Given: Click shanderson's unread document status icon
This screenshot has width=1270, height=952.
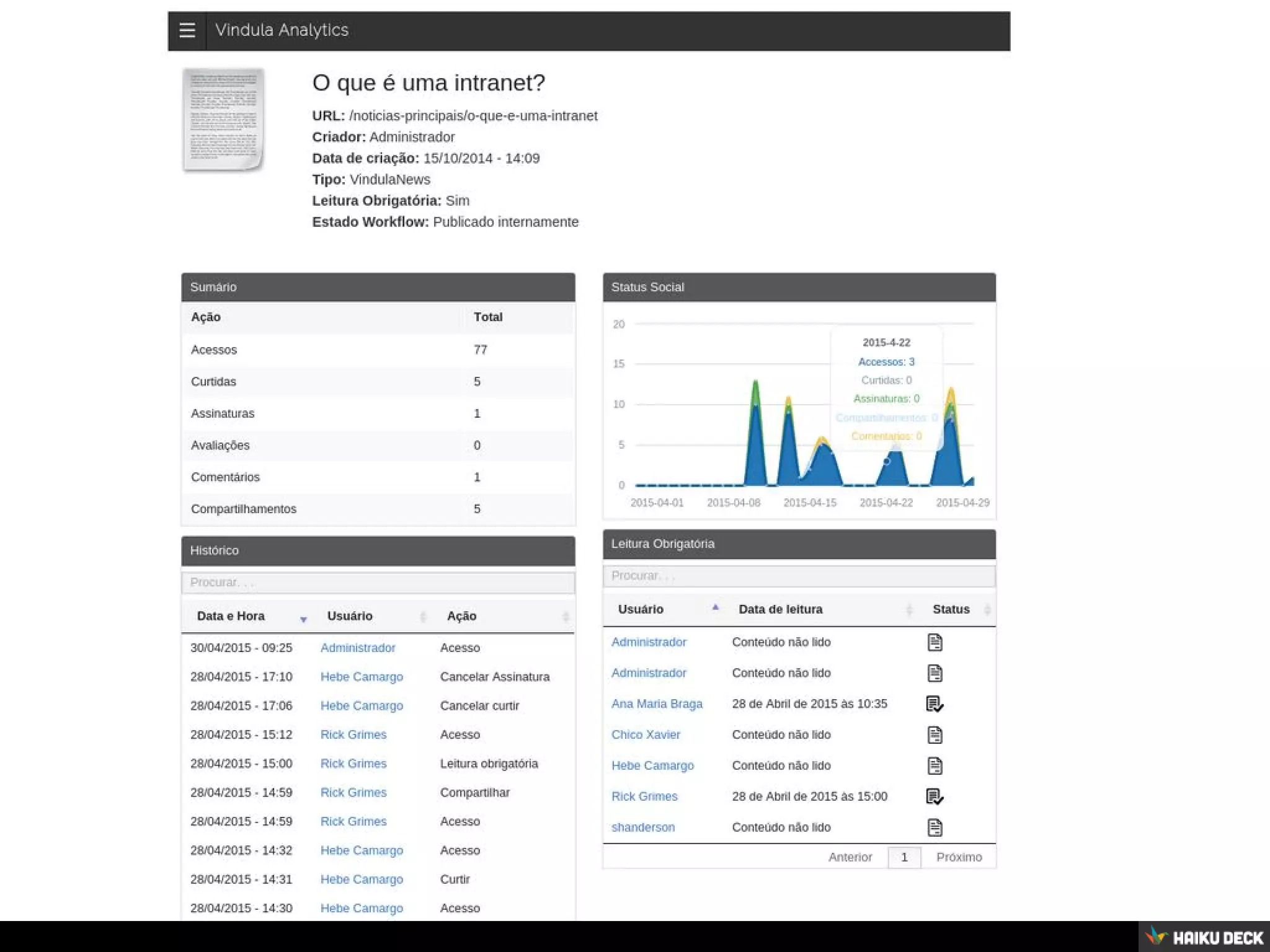Looking at the screenshot, I should click(935, 827).
